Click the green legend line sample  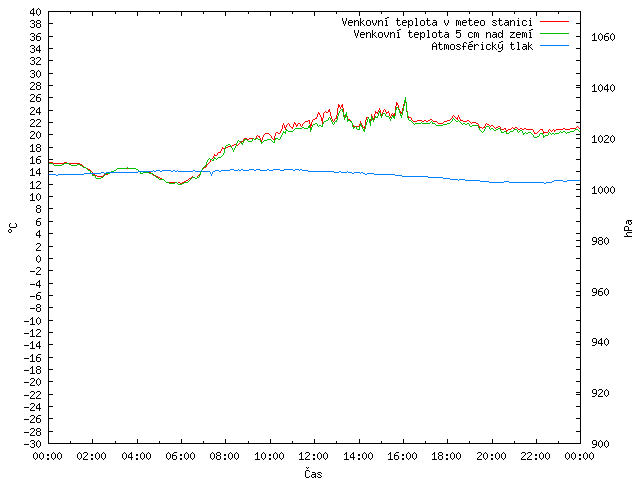point(554,33)
